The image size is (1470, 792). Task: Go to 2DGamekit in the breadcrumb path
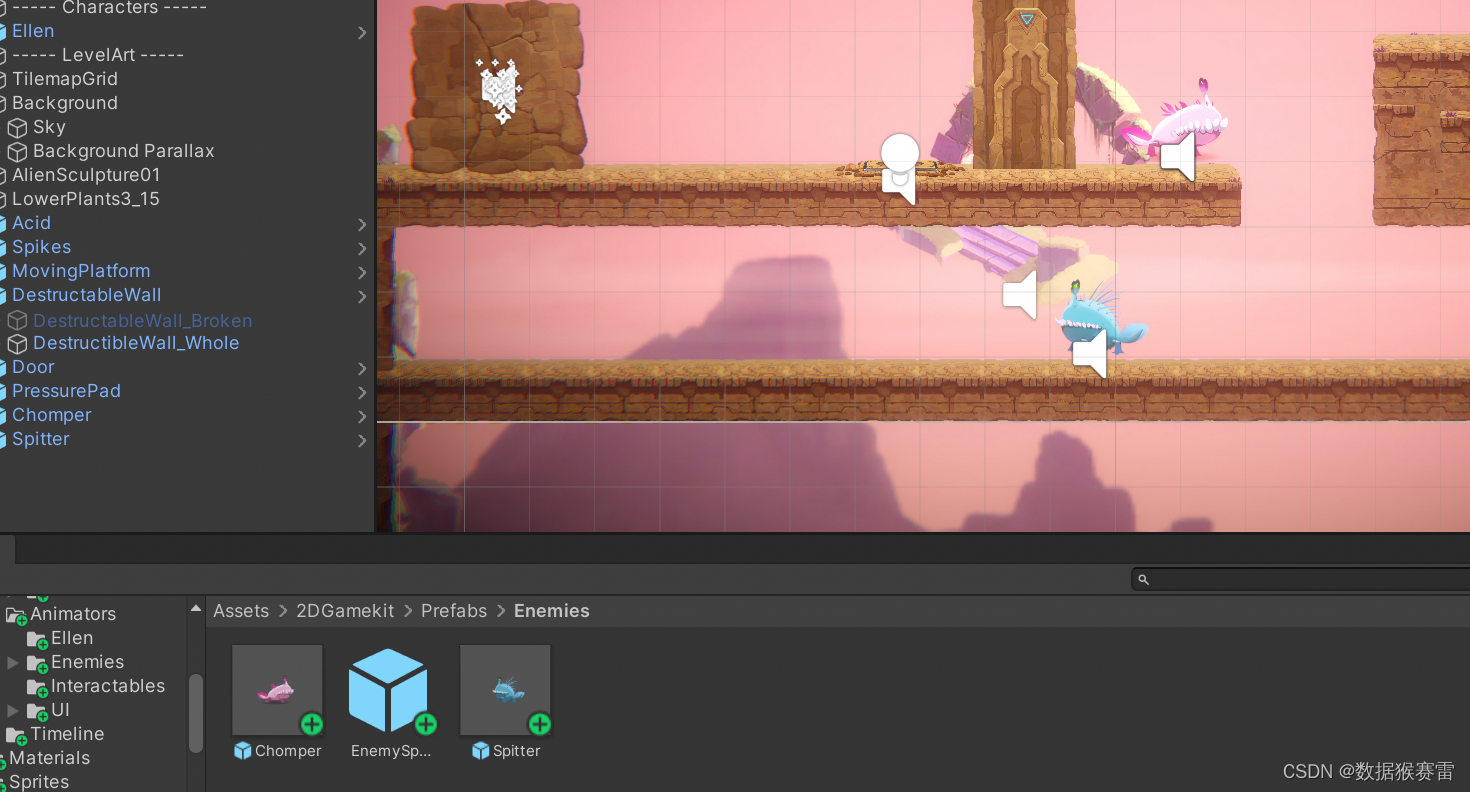tap(345, 611)
